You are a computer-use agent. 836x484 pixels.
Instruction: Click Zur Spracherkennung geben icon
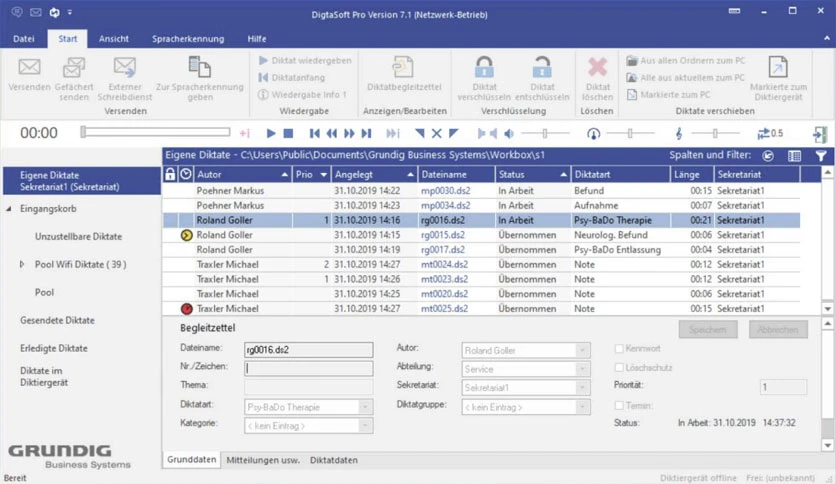pos(200,67)
